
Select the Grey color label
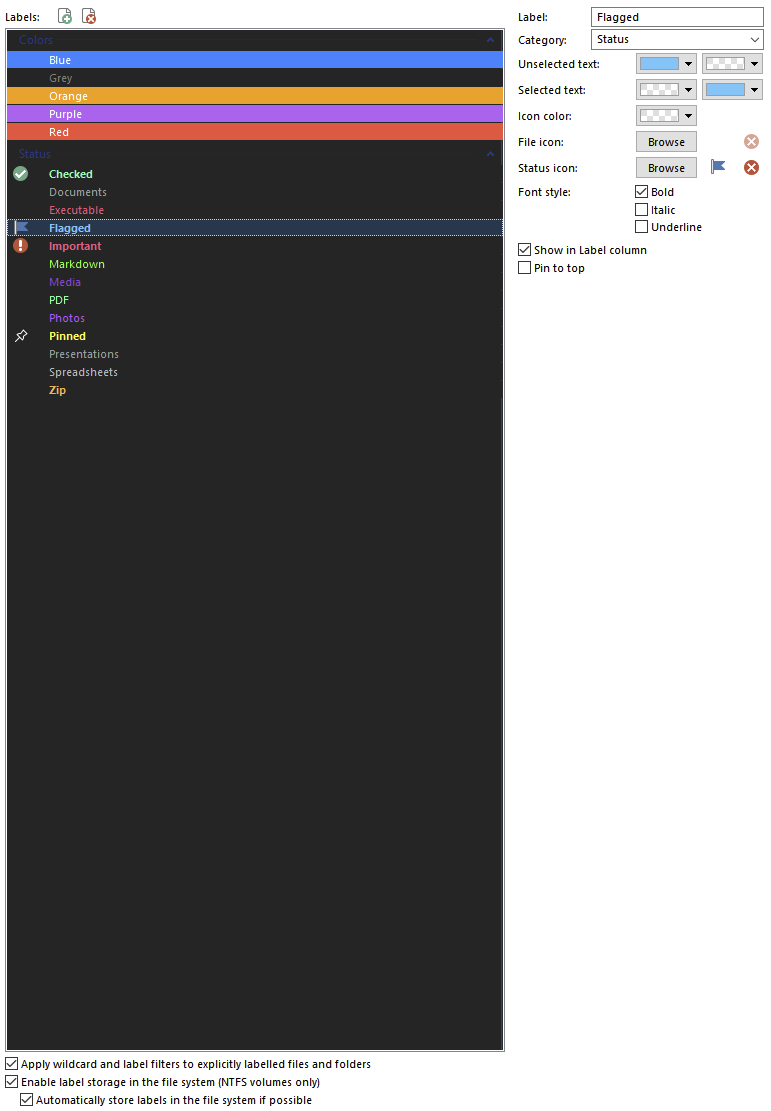255,78
